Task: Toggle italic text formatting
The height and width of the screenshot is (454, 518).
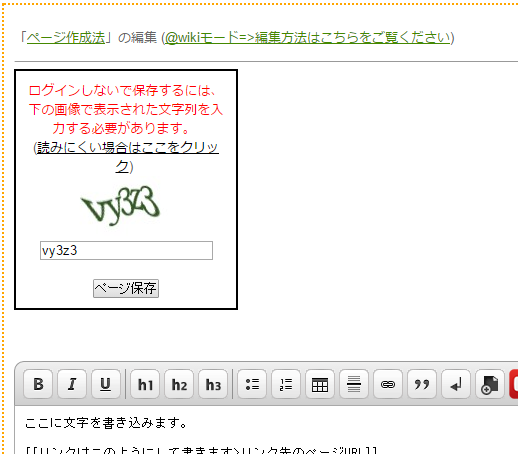Action: point(72,384)
